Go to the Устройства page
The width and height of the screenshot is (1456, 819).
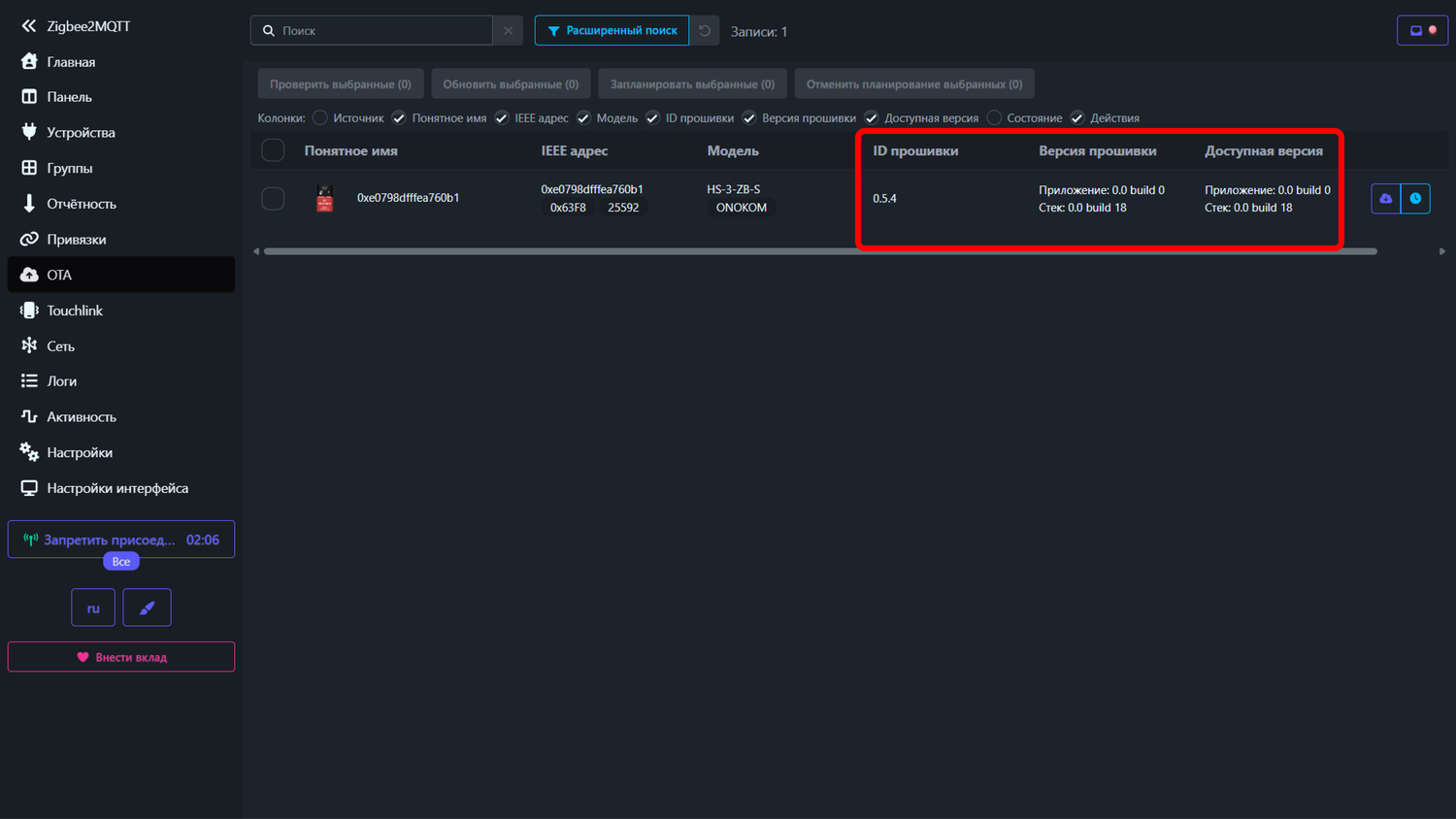(81, 132)
